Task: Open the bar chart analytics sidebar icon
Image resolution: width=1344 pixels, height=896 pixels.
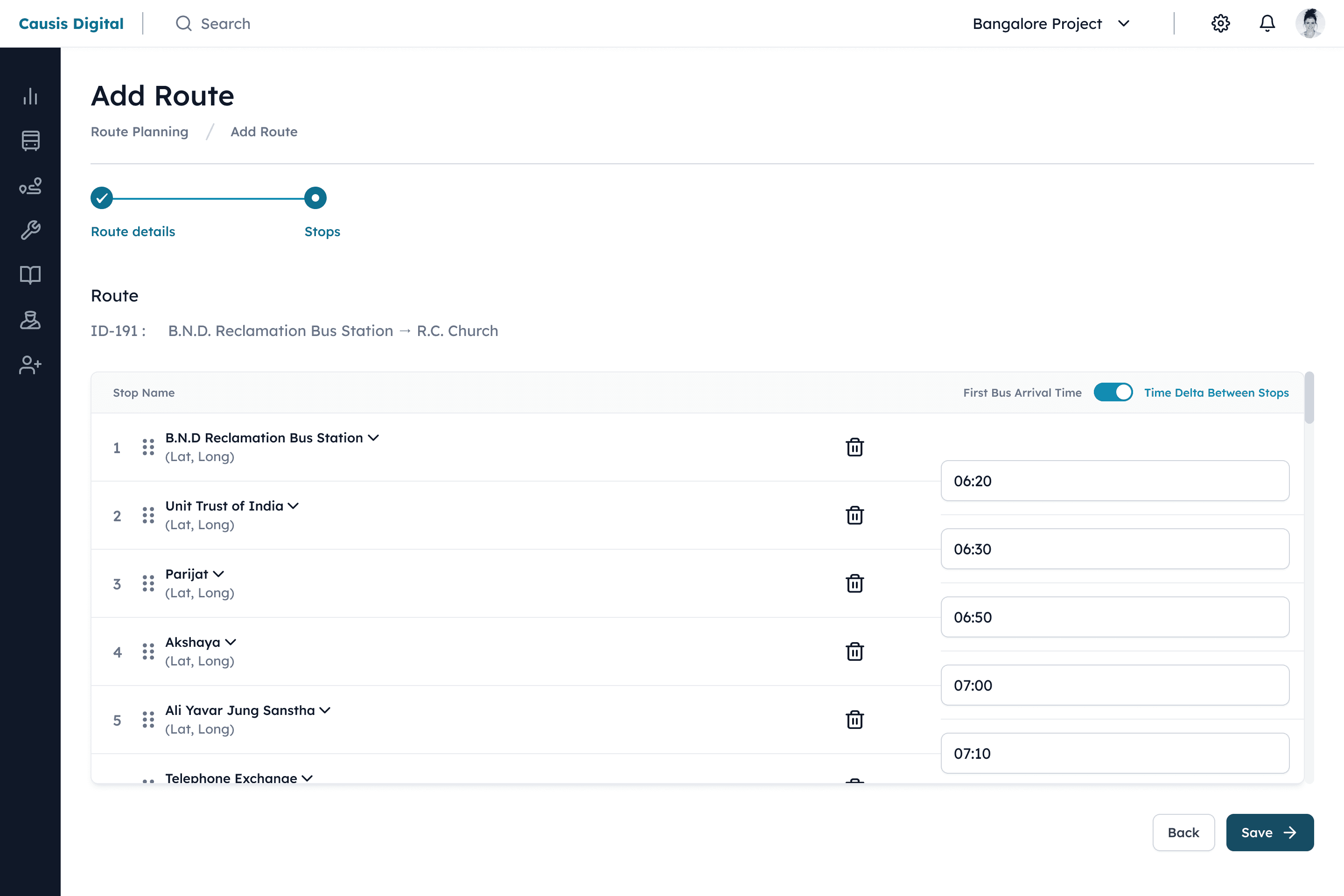Action: pos(30,96)
